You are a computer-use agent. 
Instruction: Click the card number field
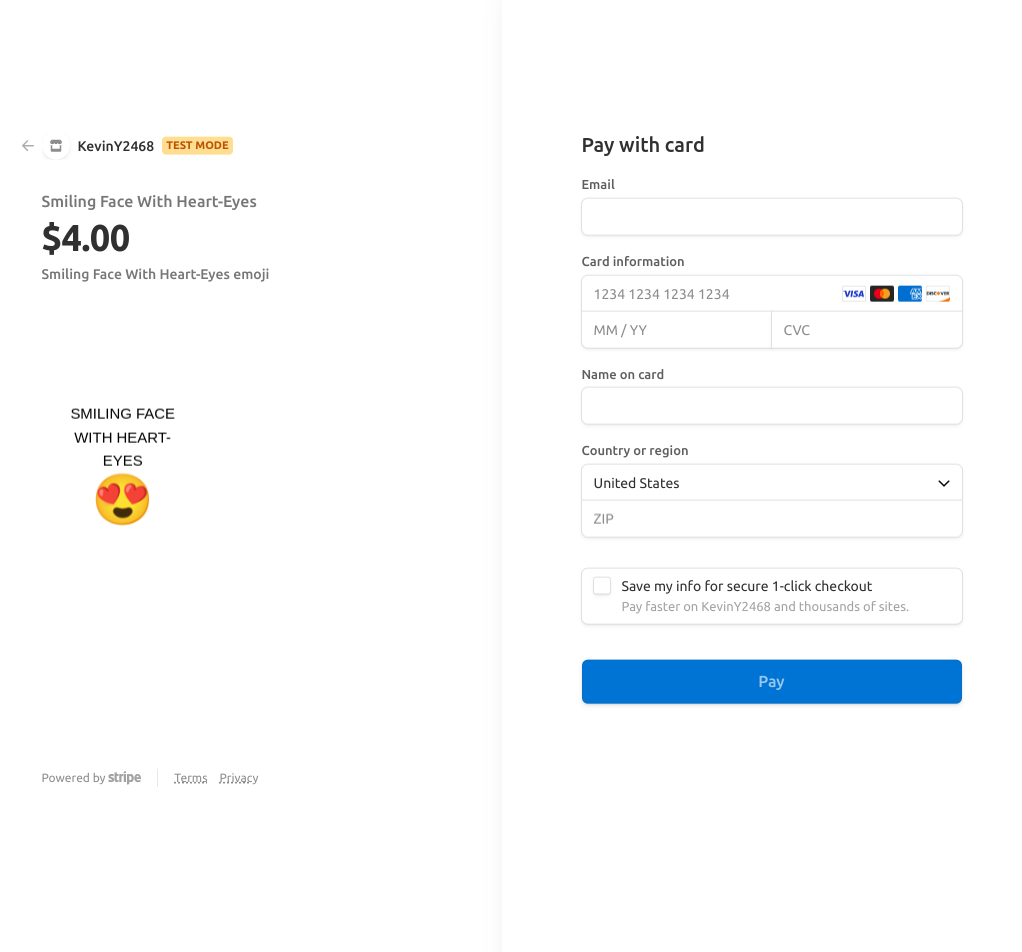[x=710, y=294]
